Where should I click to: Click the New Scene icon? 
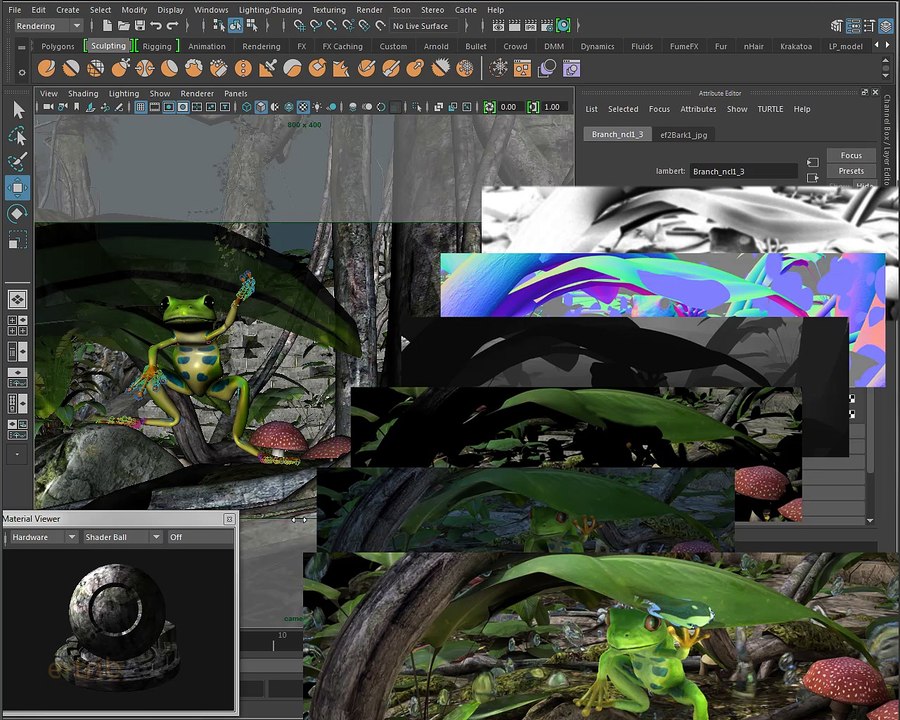(x=107, y=25)
